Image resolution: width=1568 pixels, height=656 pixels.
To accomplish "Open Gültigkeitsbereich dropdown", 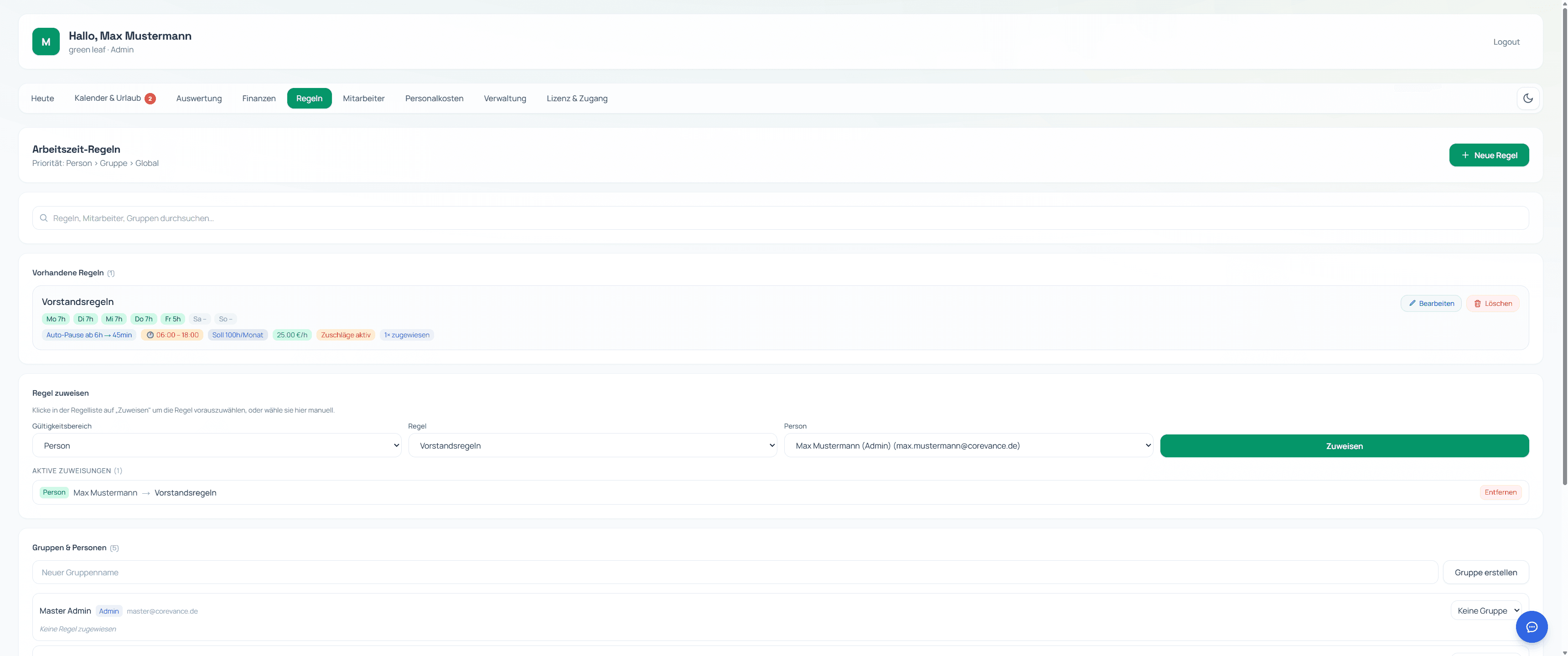I will 217,445.
